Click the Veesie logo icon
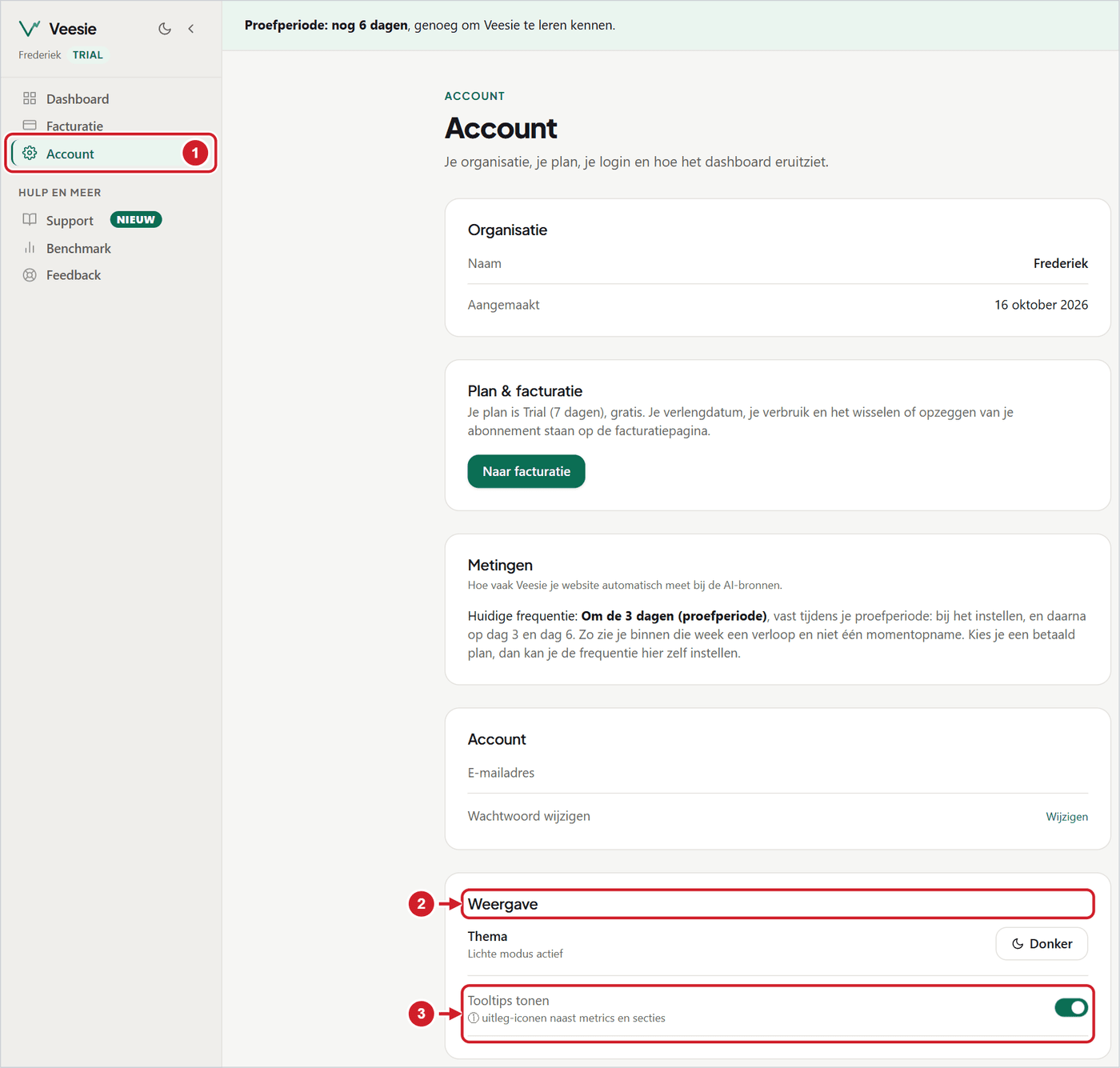Image resolution: width=1120 pixels, height=1068 pixels. [30, 29]
